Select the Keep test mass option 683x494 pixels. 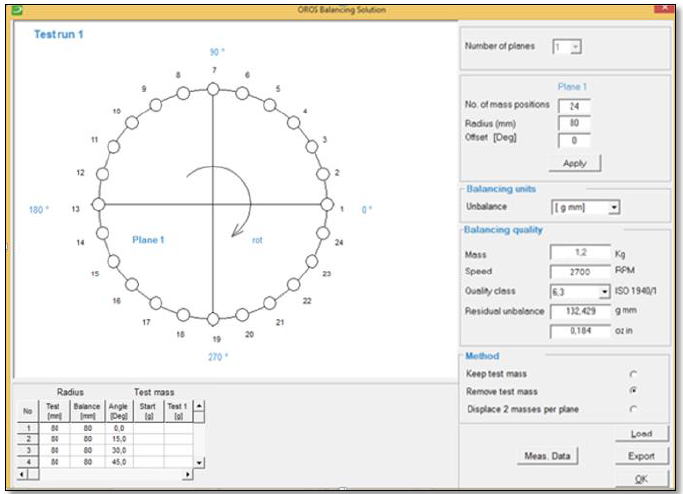(x=633, y=374)
